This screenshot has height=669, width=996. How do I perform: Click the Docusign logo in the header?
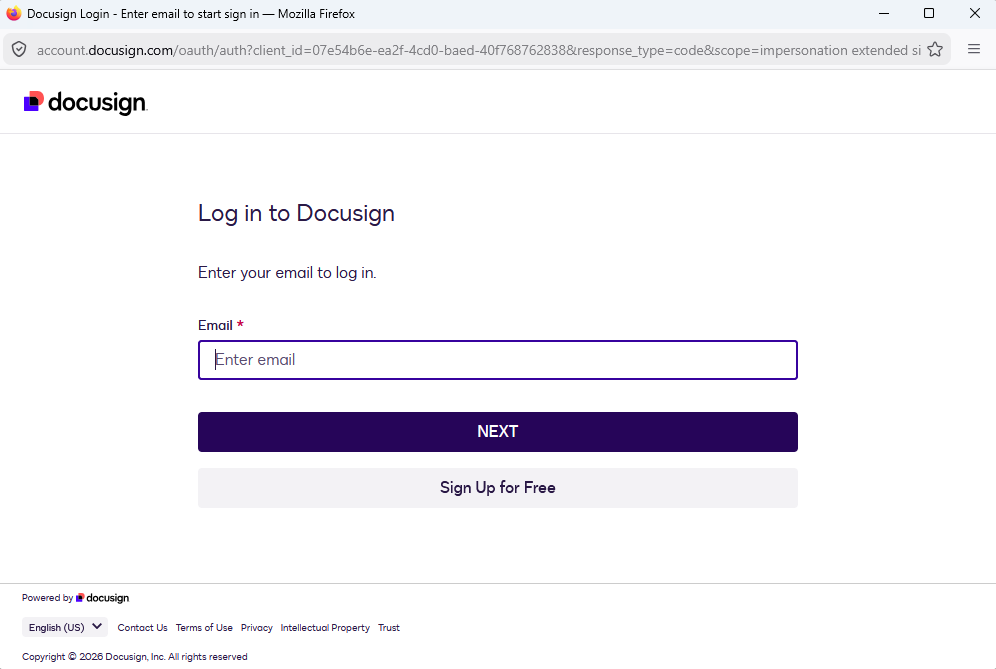(85, 102)
